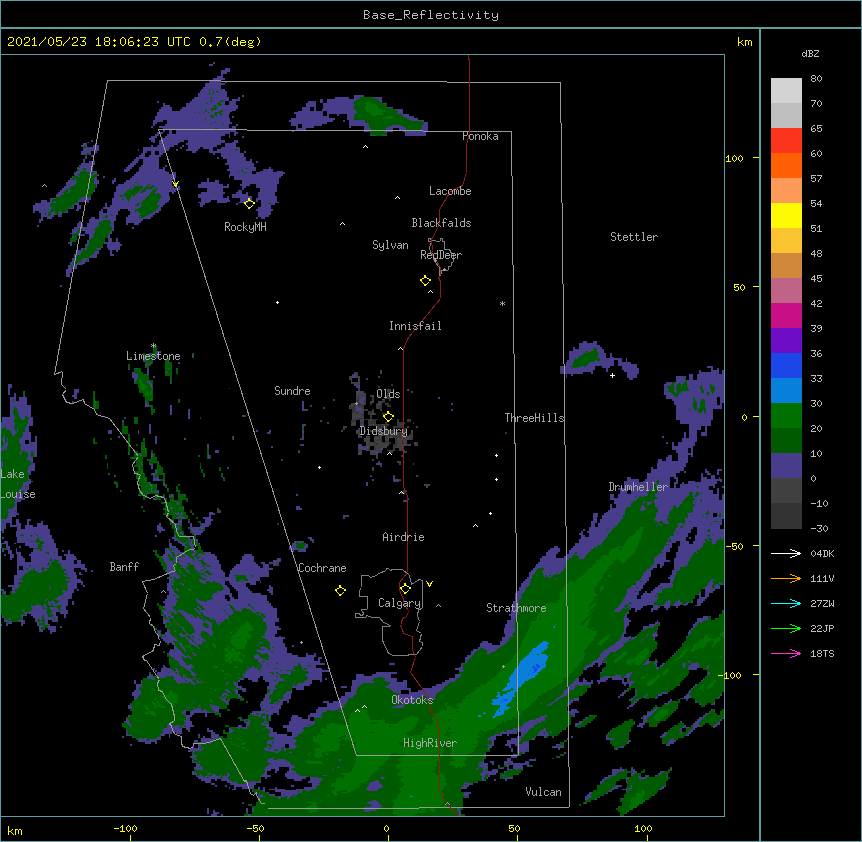Click the Innisfail label
The width and height of the screenshot is (862, 842).
point(415,326)
